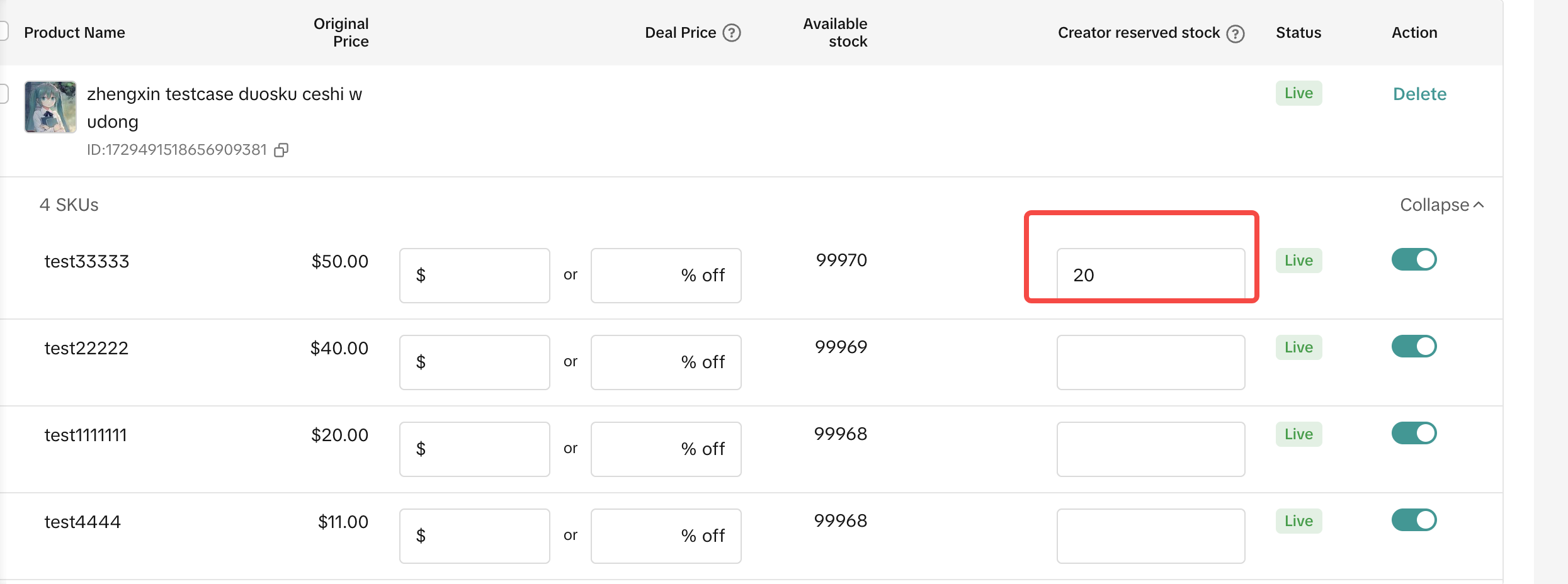Screen dimensions: 1568x584
Task: Focus the test33333 reserved stock field
Action: coord(1150,276)
